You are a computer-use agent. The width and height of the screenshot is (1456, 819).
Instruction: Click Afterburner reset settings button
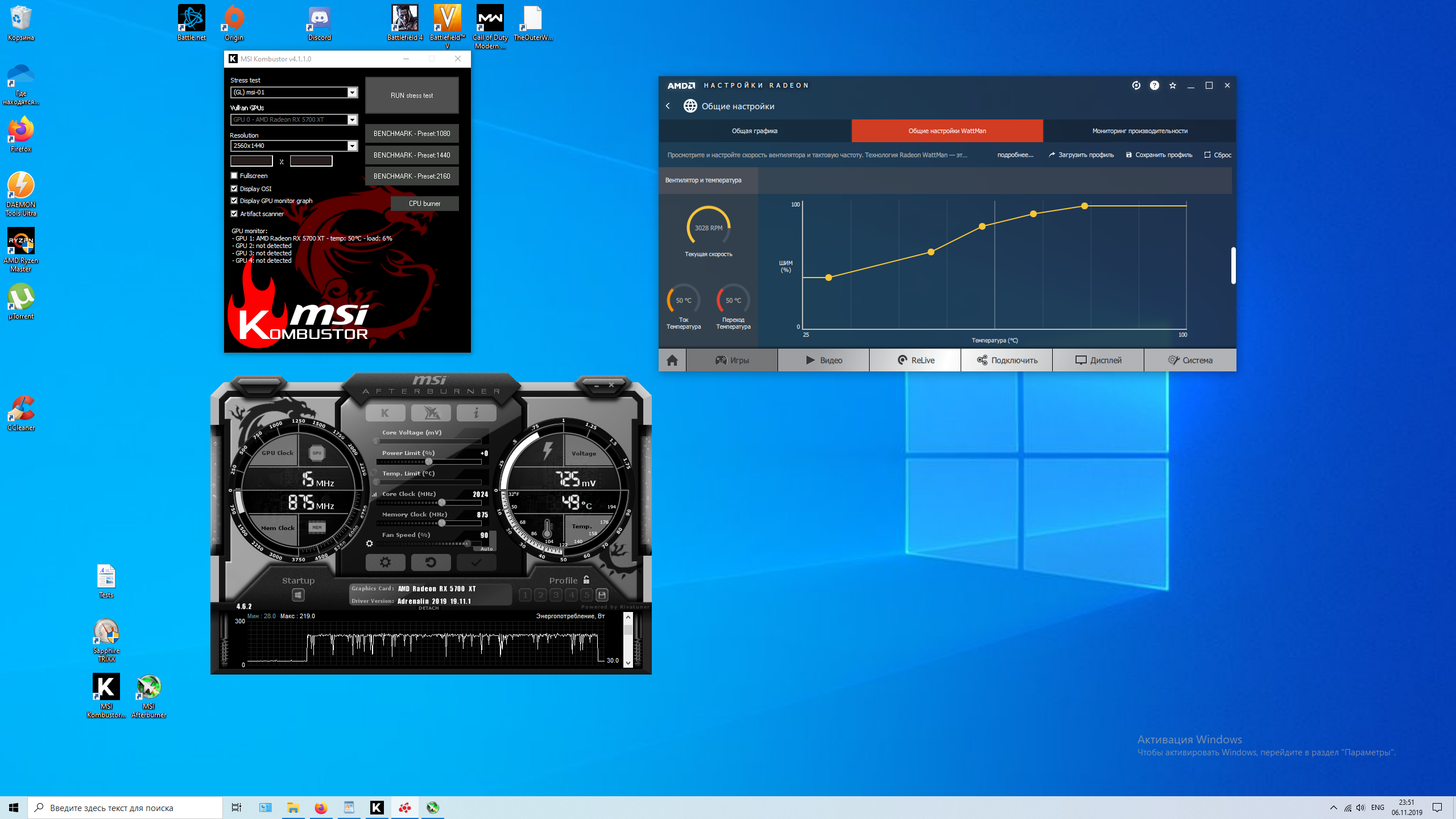coord(431,562)
